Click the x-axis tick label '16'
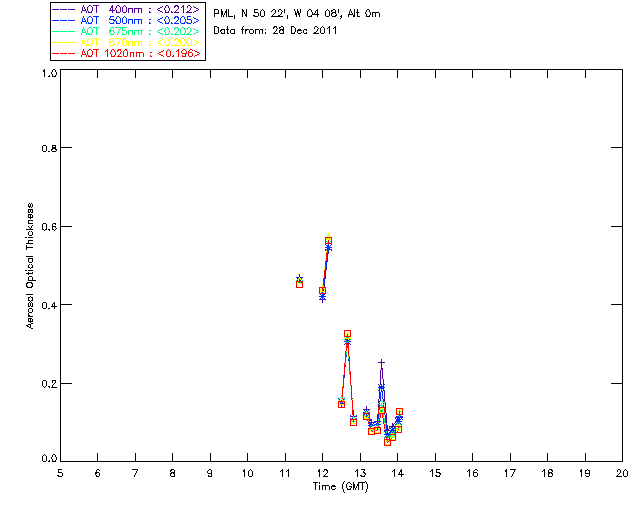Screen dimensions: 640x512 (x=473, y=473)
